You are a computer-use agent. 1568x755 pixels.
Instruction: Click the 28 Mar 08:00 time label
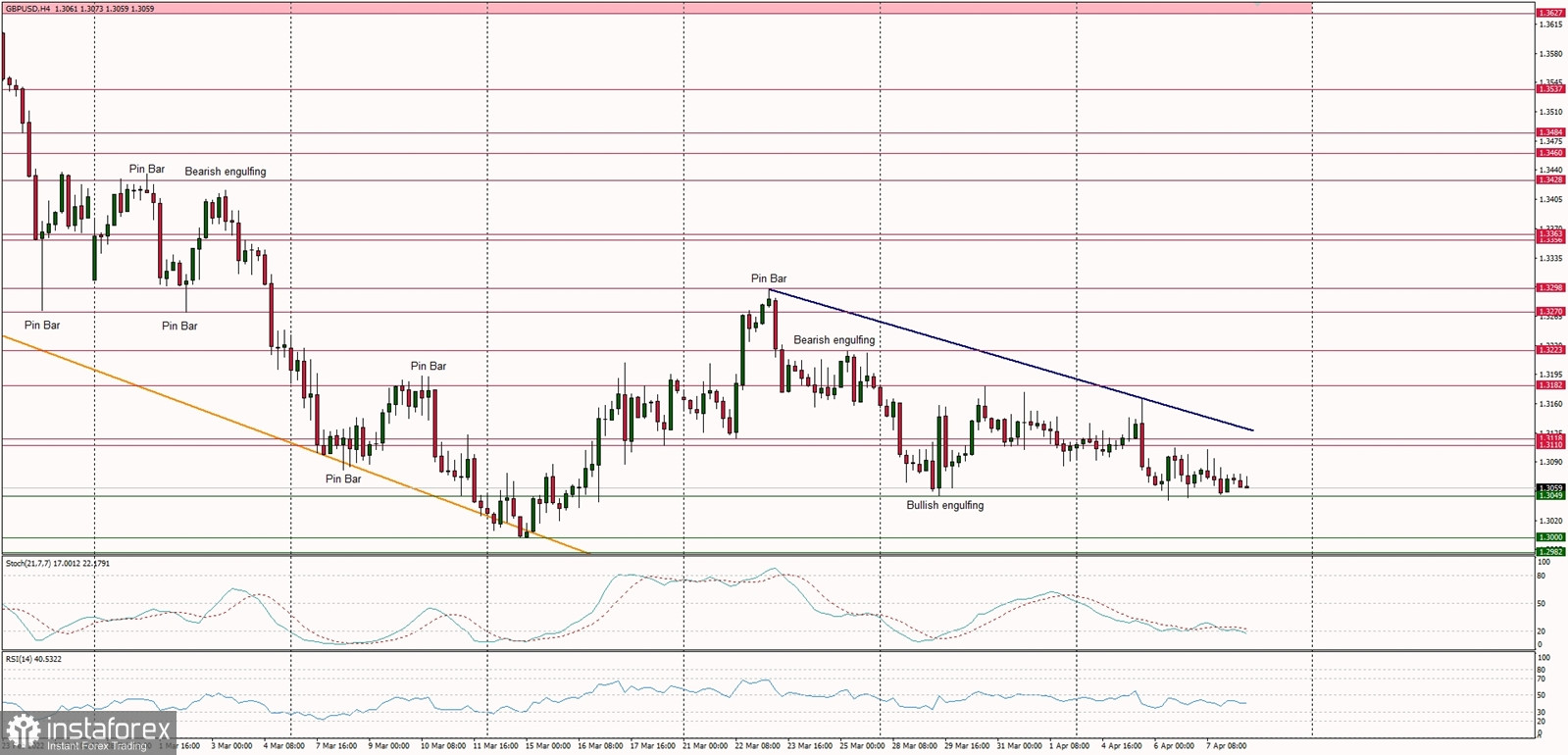[x=914, y=746]
